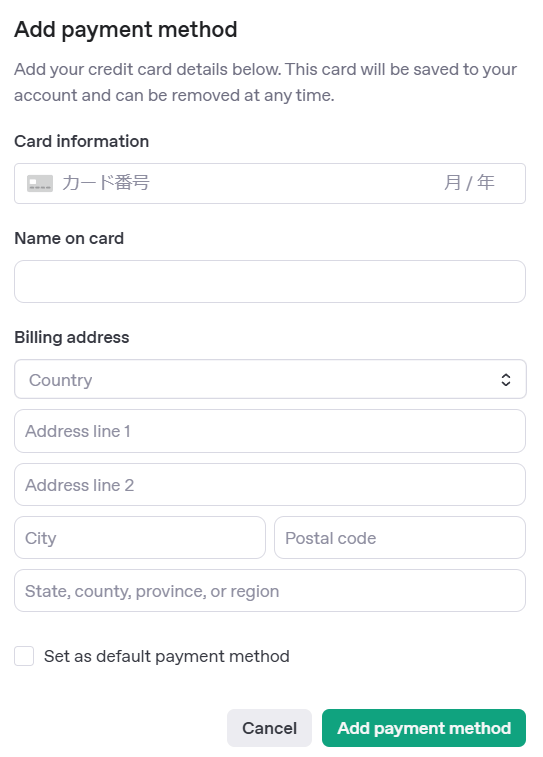The image size is (543, 757).
Task: Select the 月 / 年 expiry date field
Action: pos(469,183)
